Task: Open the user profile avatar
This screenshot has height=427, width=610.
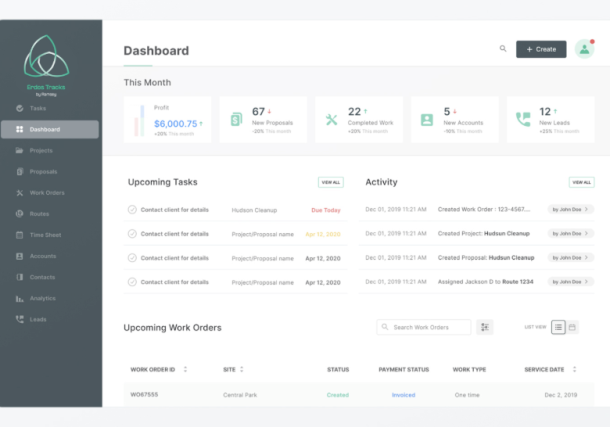Action: pyautogui.click(x=585, y=49)
